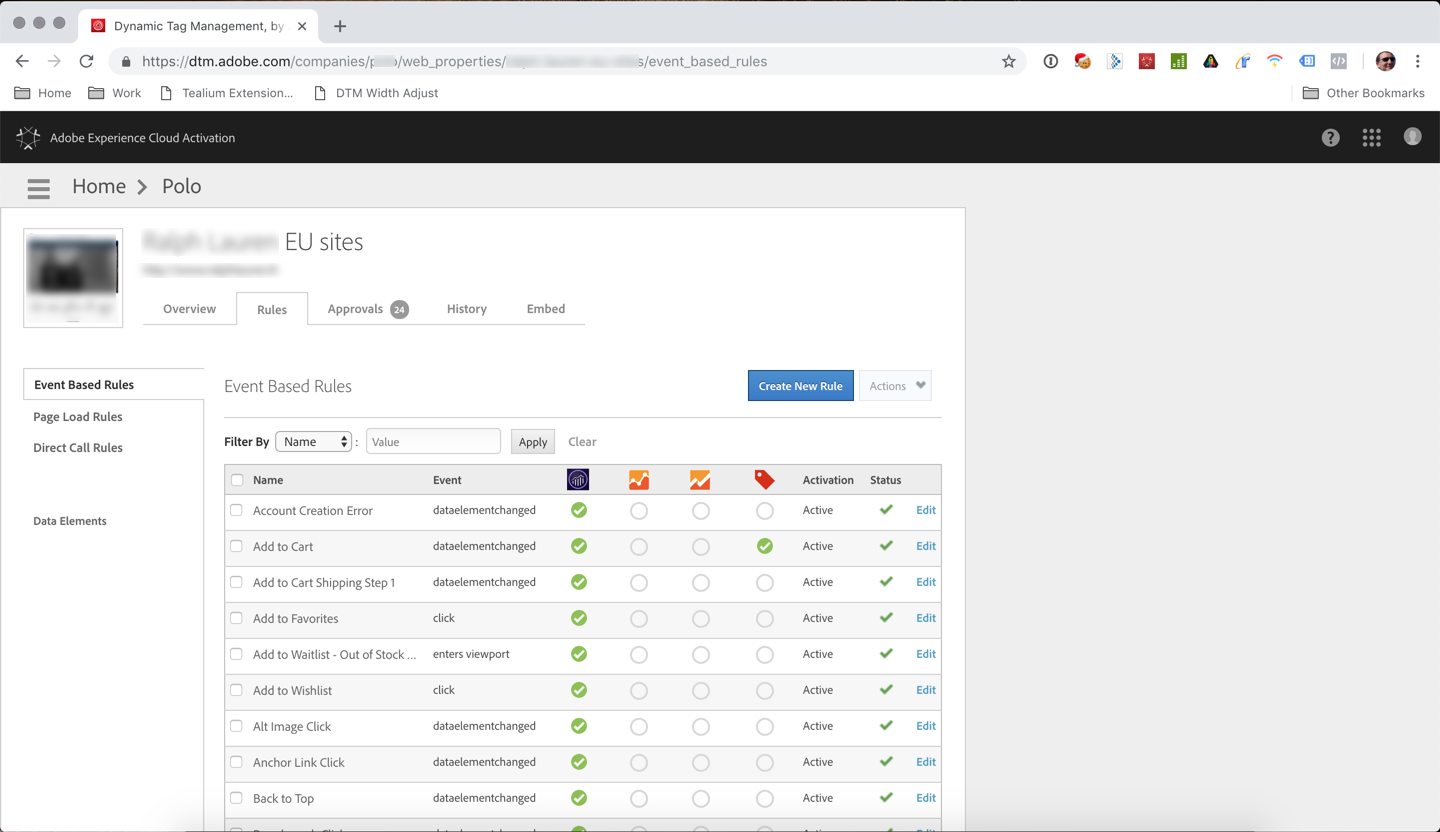Screen dimensions: 1440x832
Task: Click the Add to Wishlist rule name
Action: click(x=292, y=690)
